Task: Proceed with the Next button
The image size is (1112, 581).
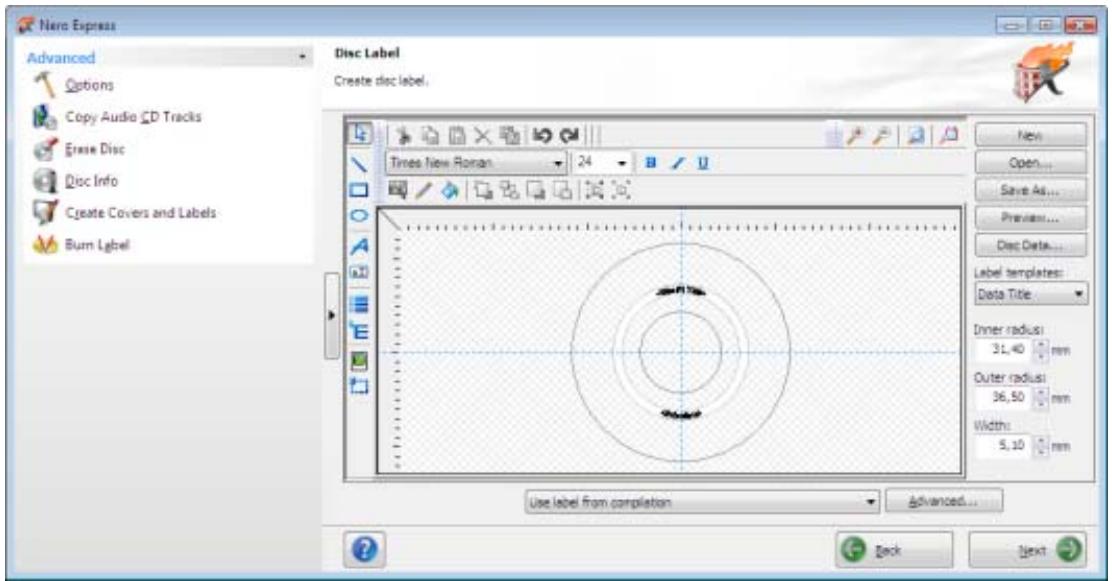Action: pyautogui.click(x=1027, y=550)
